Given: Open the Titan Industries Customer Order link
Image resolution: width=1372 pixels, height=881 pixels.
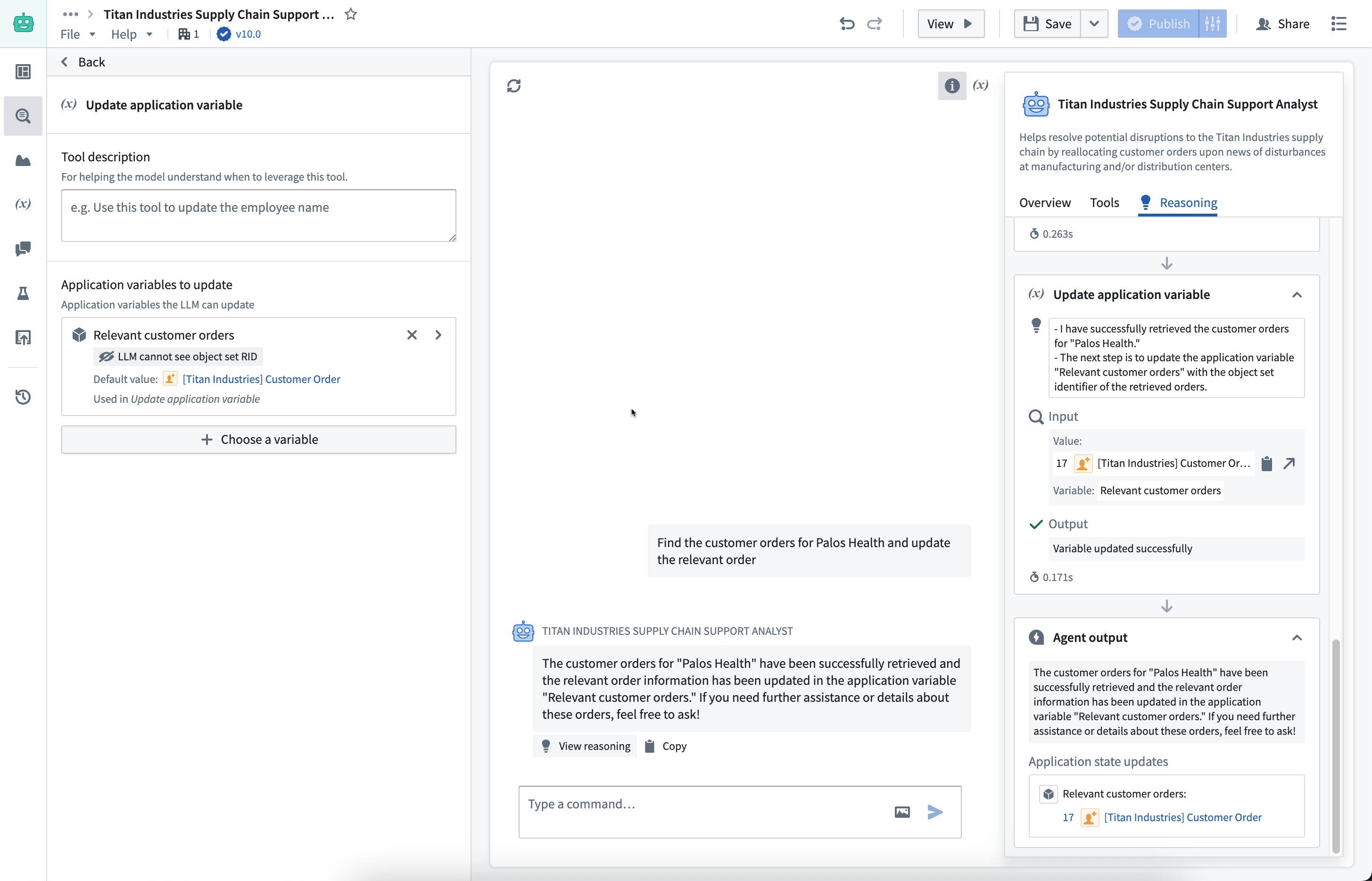Looking at the screenshot, I should pyautogui.click(x=261, y=379).
